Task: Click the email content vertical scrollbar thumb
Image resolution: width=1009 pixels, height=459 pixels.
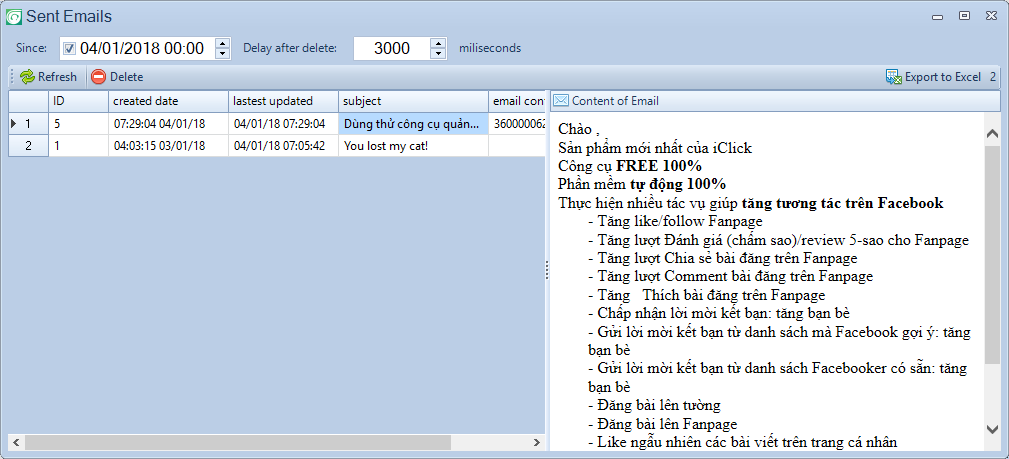Action: point(992,254)
